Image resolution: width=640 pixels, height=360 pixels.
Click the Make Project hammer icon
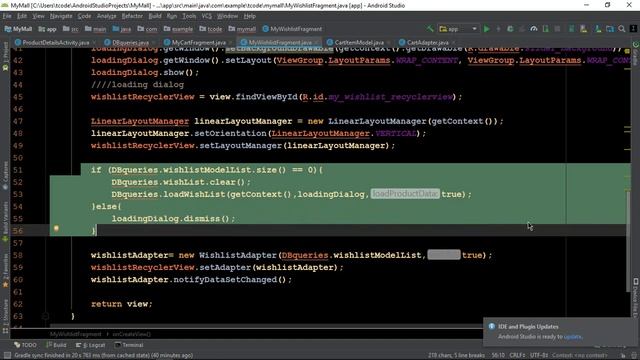coord(430,29)
